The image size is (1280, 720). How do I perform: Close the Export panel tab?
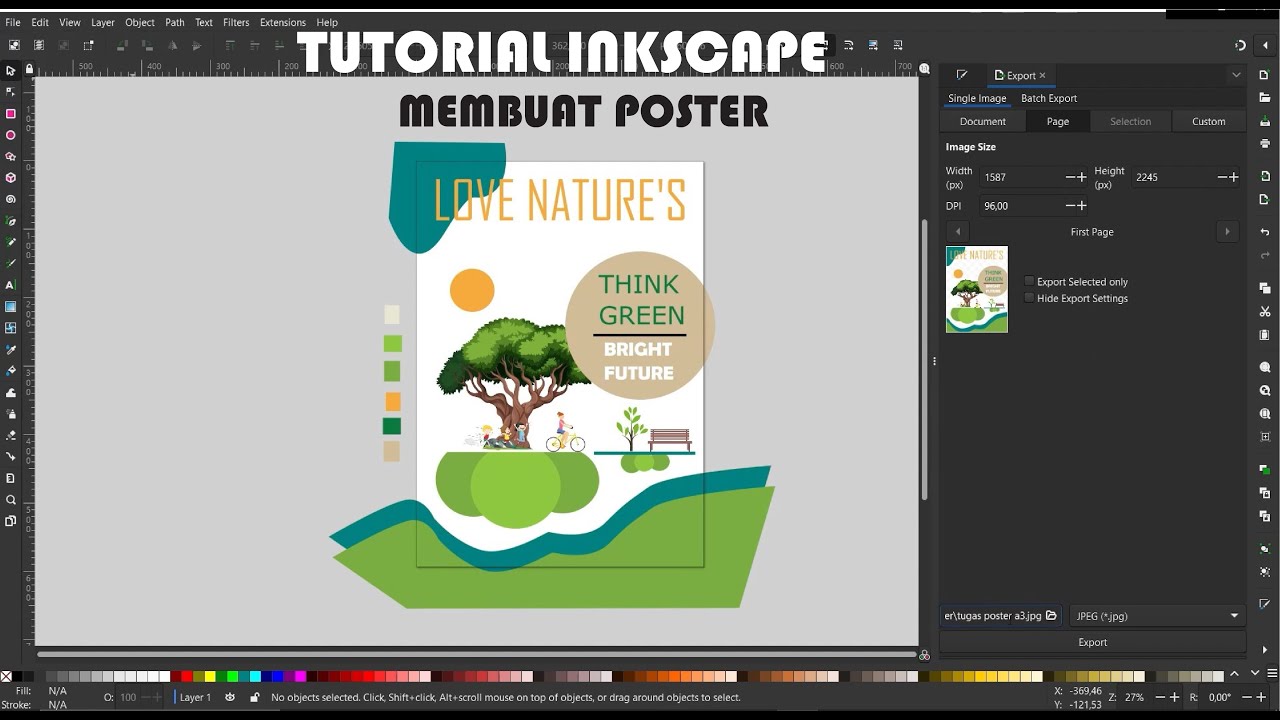tap(1042, 75)
